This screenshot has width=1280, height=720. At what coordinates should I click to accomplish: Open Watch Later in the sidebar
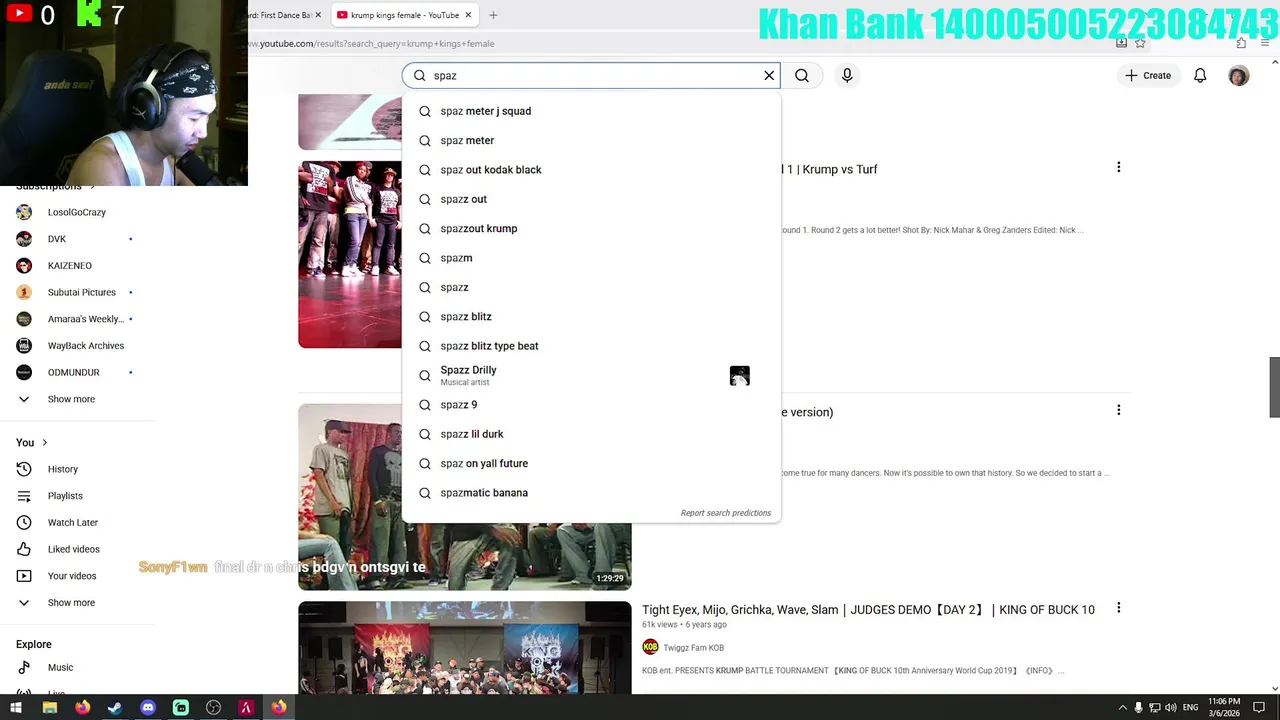point(72,522)
